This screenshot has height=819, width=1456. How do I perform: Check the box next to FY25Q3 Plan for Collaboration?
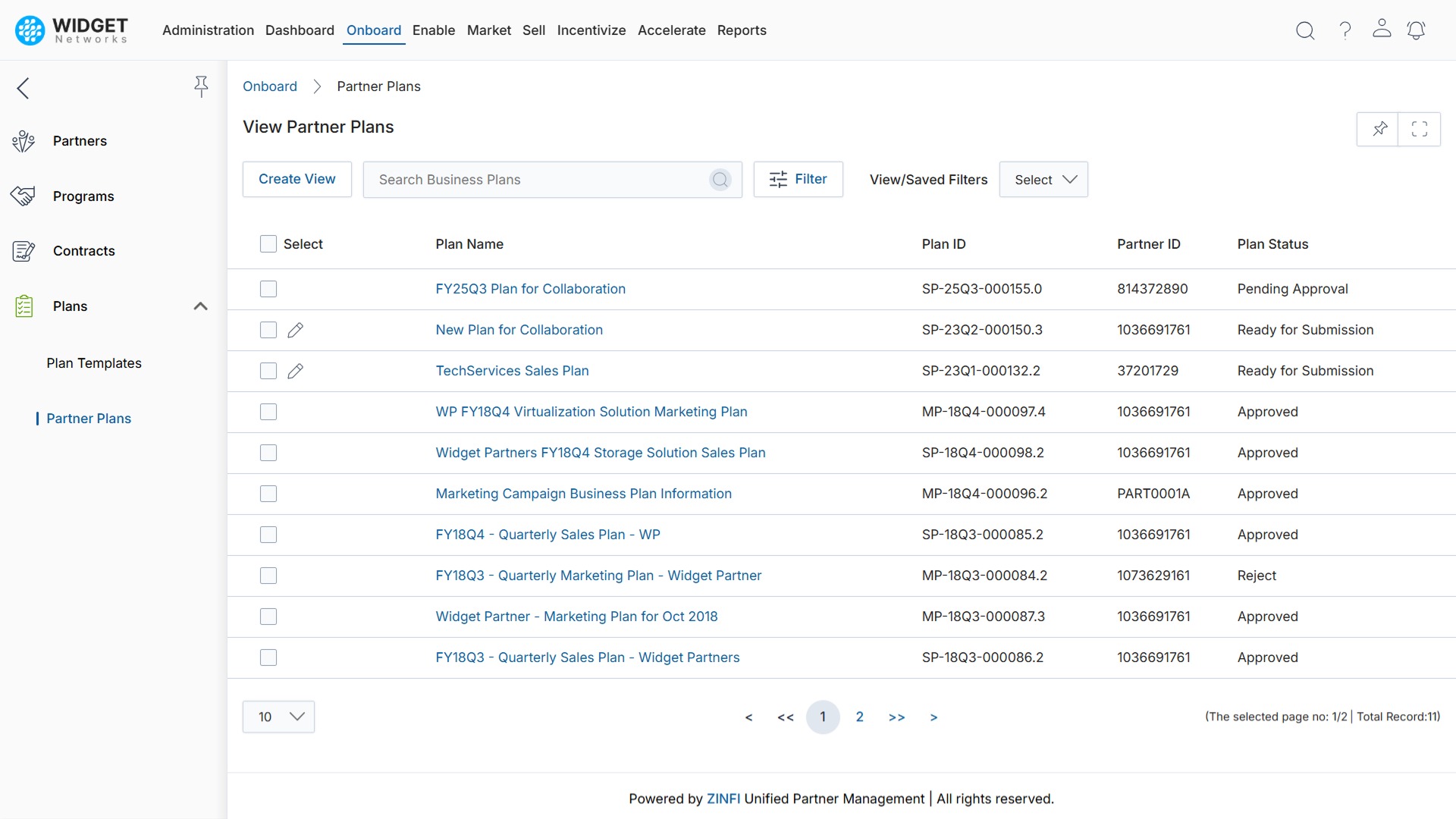[268, 289]
